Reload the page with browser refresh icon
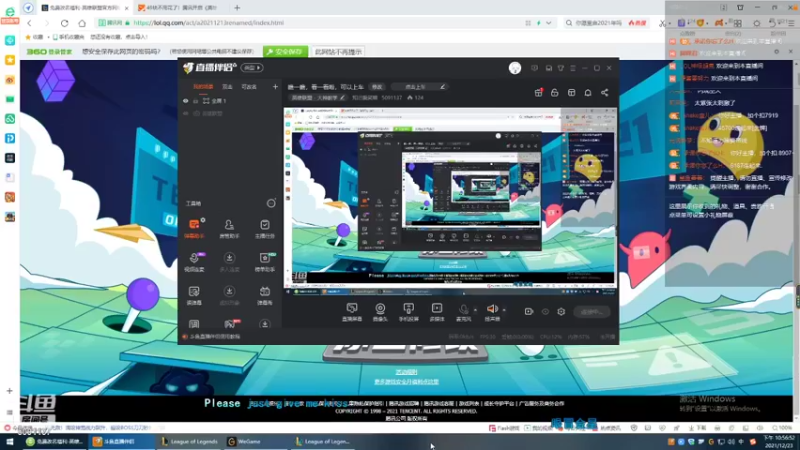The image size is (800, 450). (64, 23)
